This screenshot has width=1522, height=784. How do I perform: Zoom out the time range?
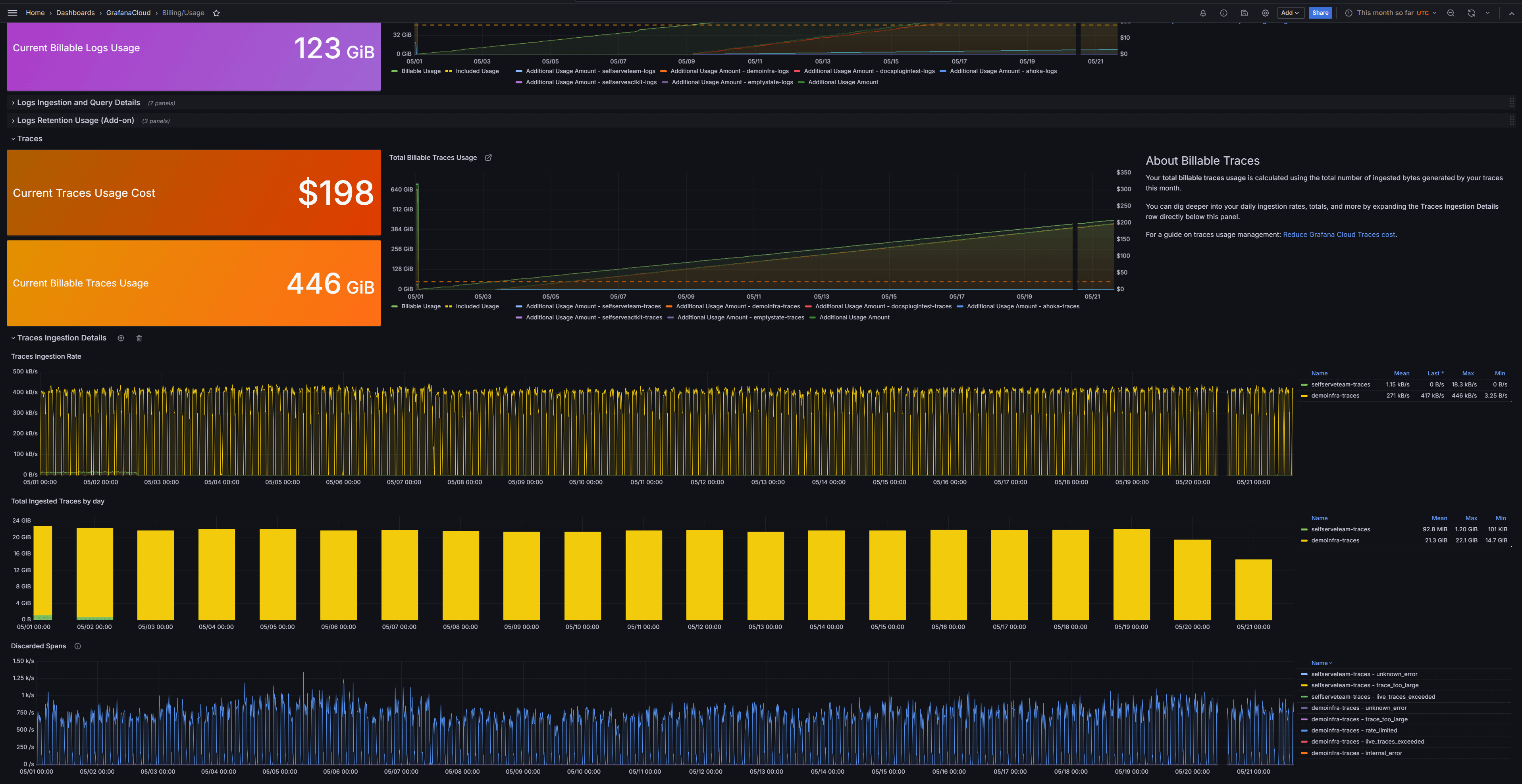pos(1451,13)
